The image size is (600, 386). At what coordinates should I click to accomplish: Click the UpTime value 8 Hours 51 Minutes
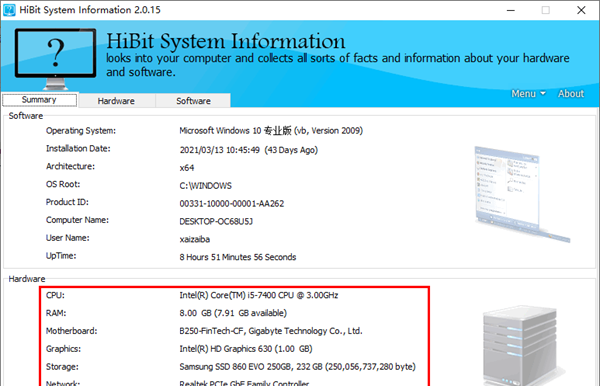click(238, 257)
